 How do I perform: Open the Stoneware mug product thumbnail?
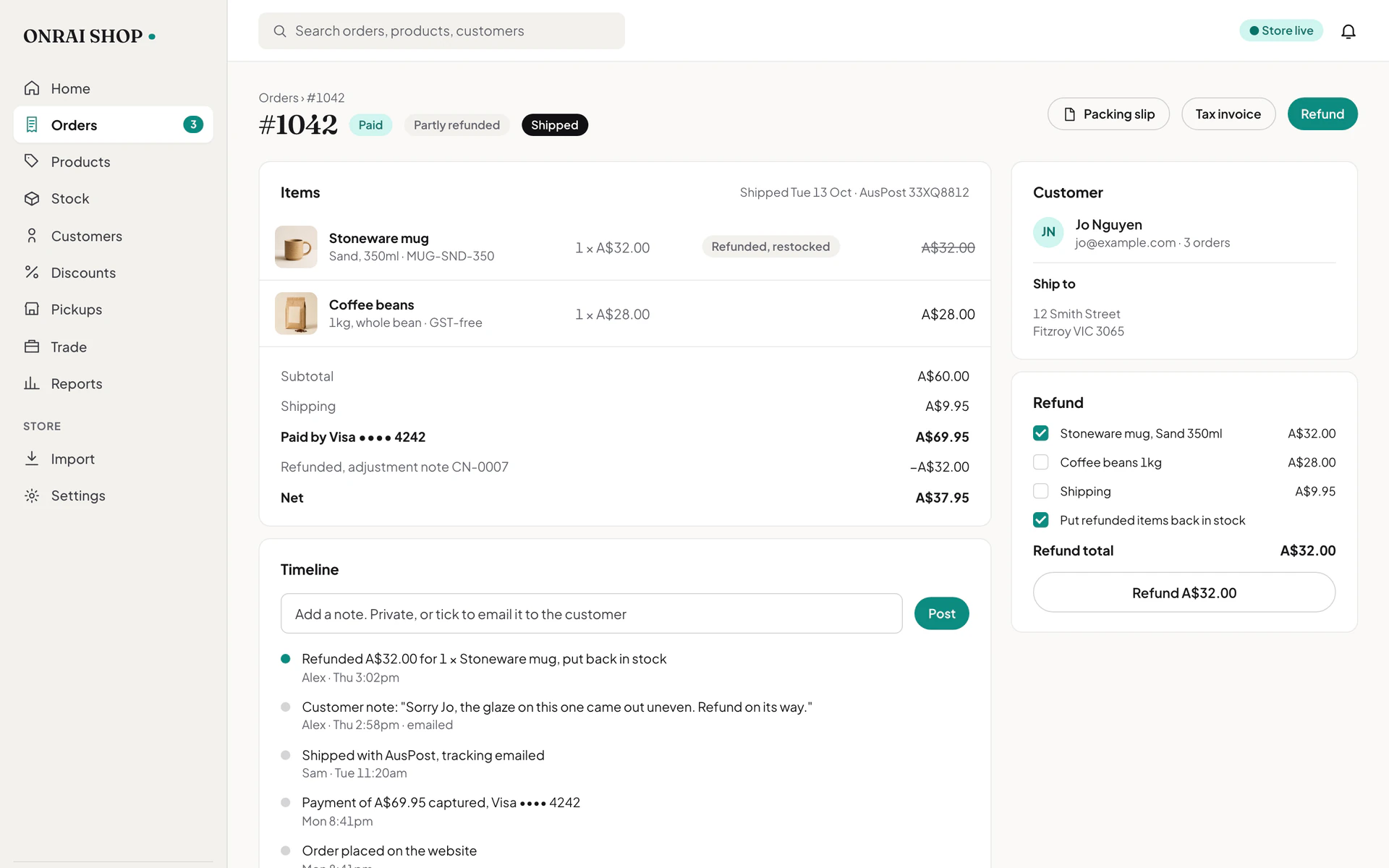pos(296,247)
